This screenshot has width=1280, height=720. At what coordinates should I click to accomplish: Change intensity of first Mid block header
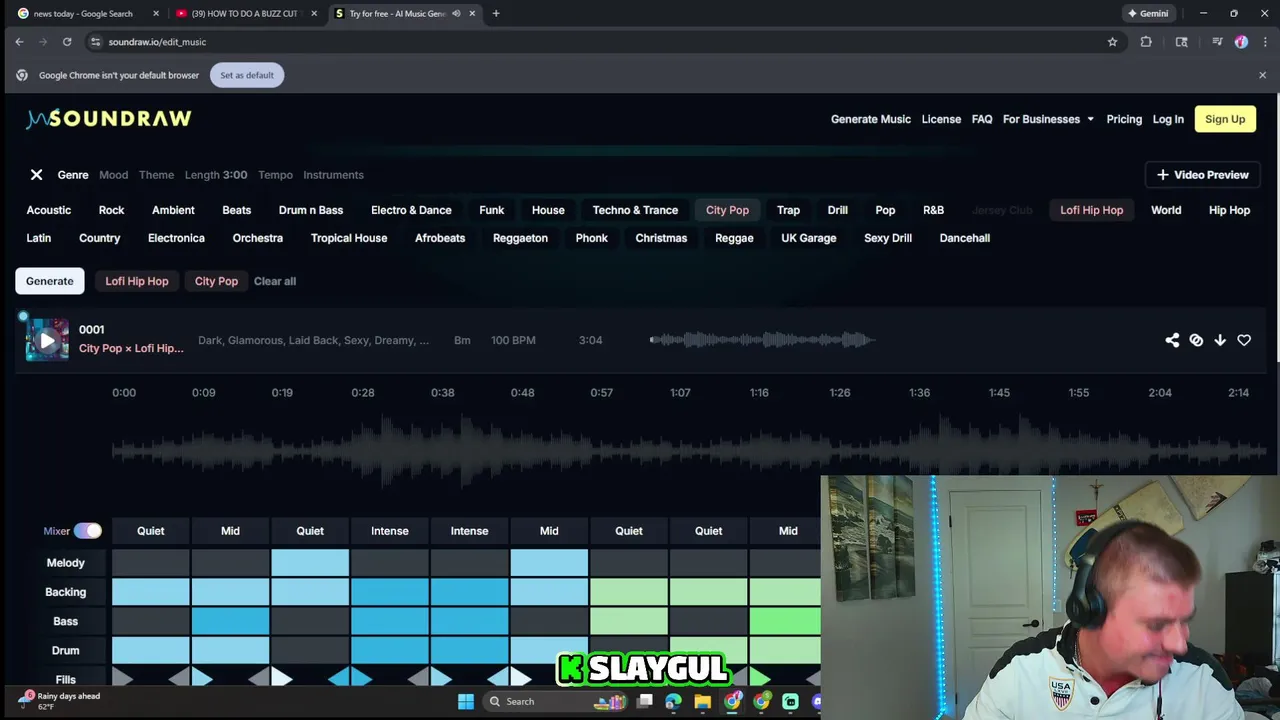pos(230,531)
